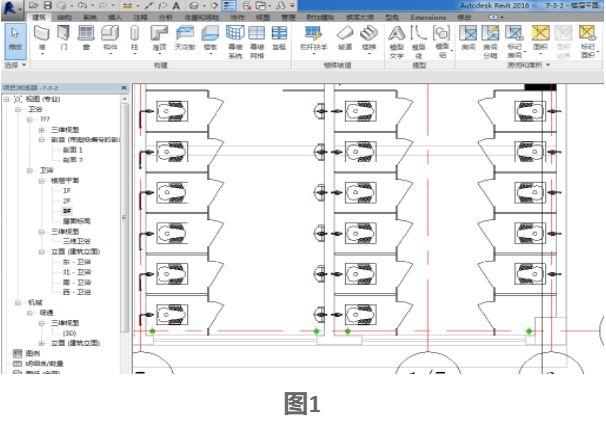Switch to the Extensions ribbon tab
The height and width of the screenshot is (421, 606).
[x=428, y=17]
